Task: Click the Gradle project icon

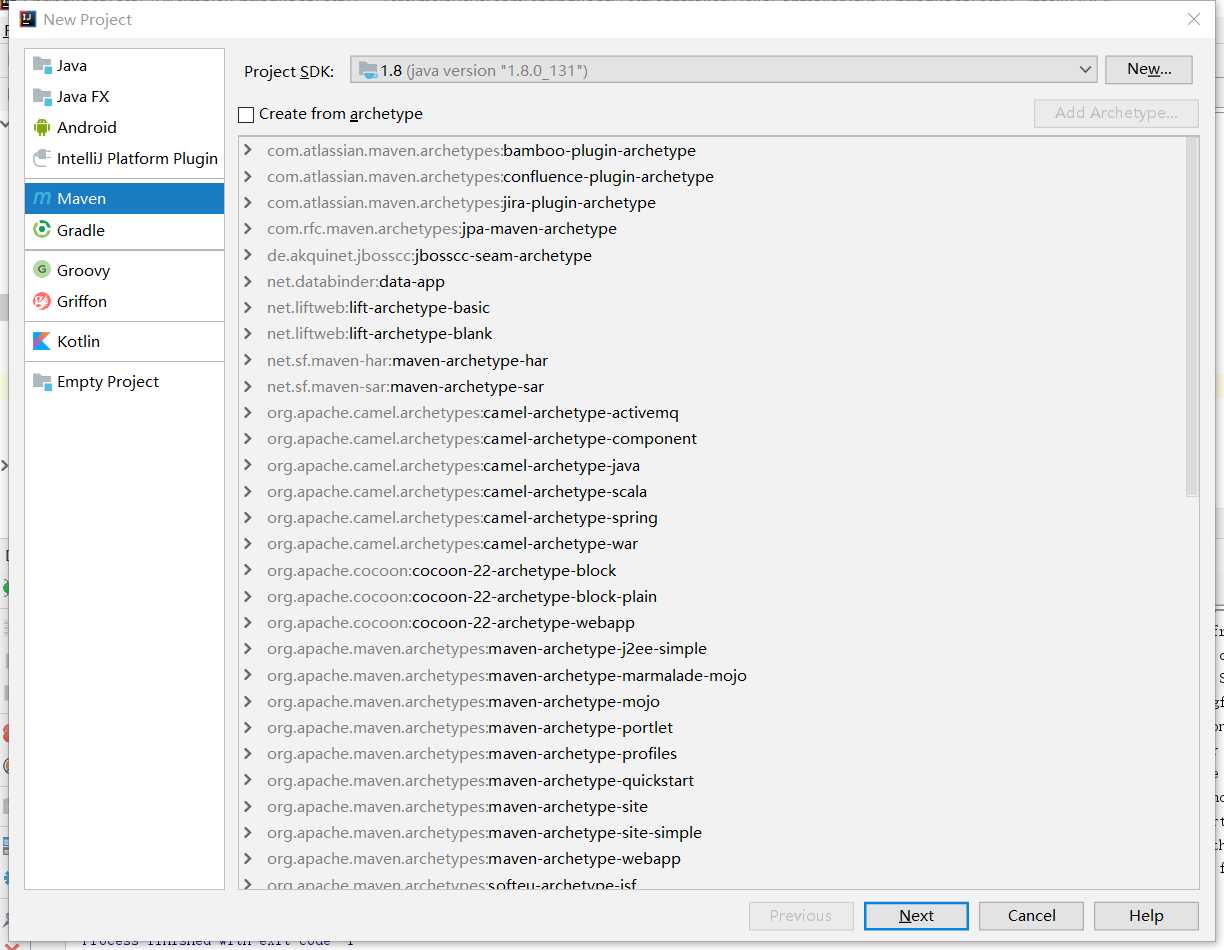Action: point(42,230)
